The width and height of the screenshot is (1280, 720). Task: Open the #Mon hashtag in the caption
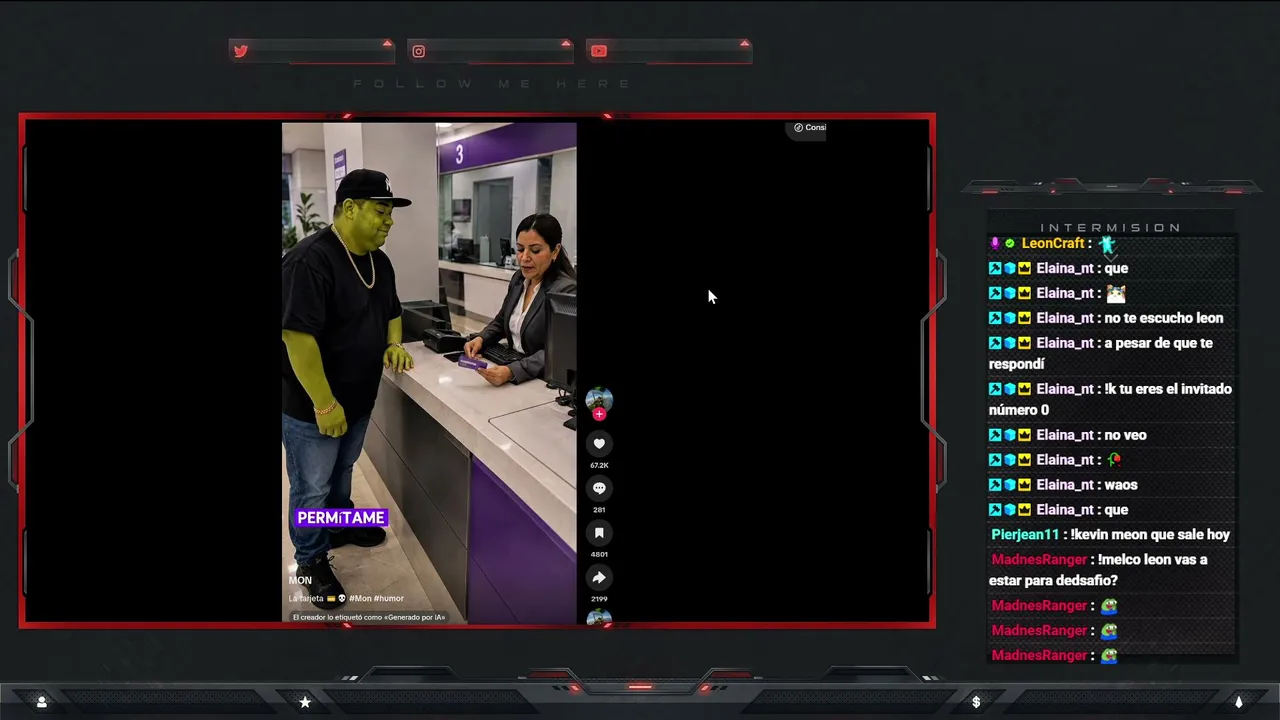360,599
